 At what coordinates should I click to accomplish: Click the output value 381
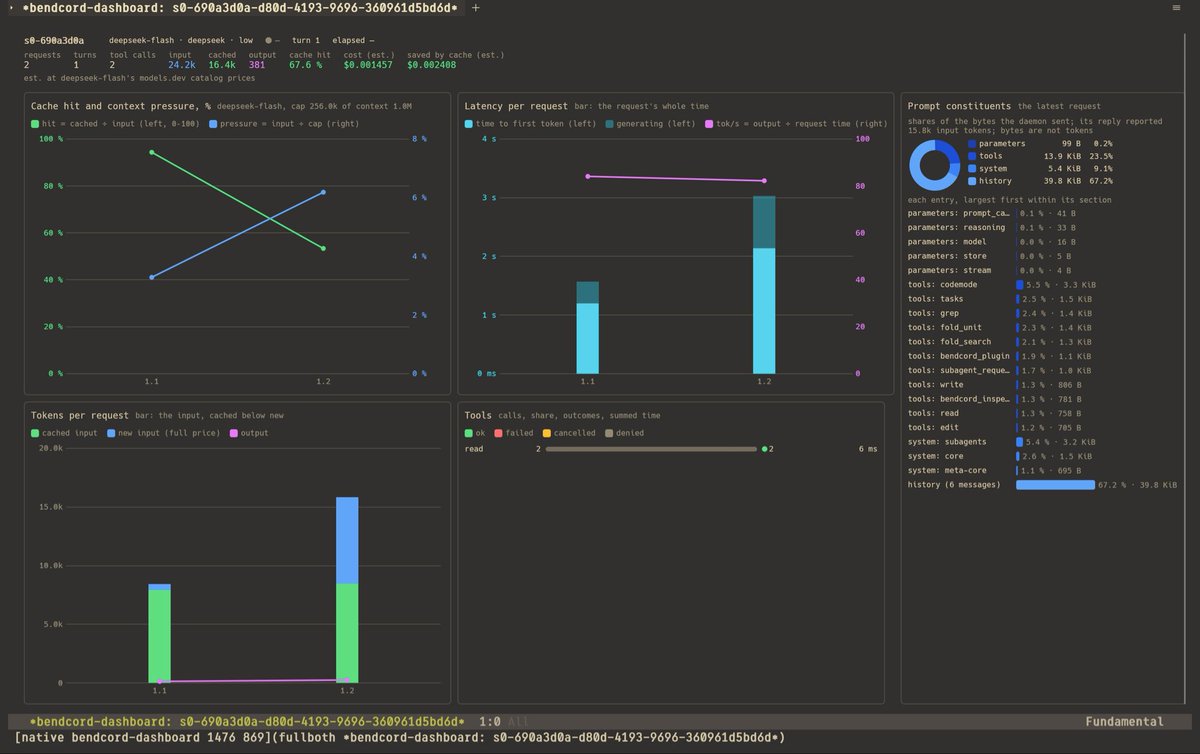[x=258, y=65]
